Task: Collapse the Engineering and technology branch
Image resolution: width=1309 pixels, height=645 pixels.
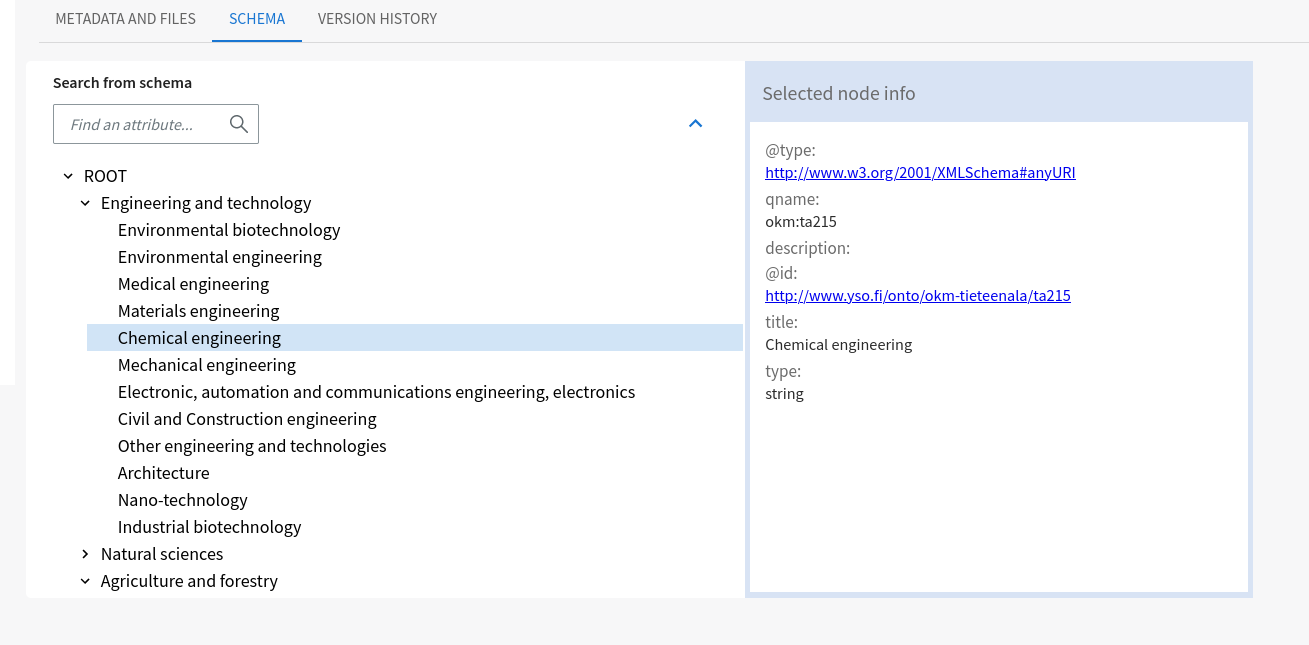Action: pos(85,203)
